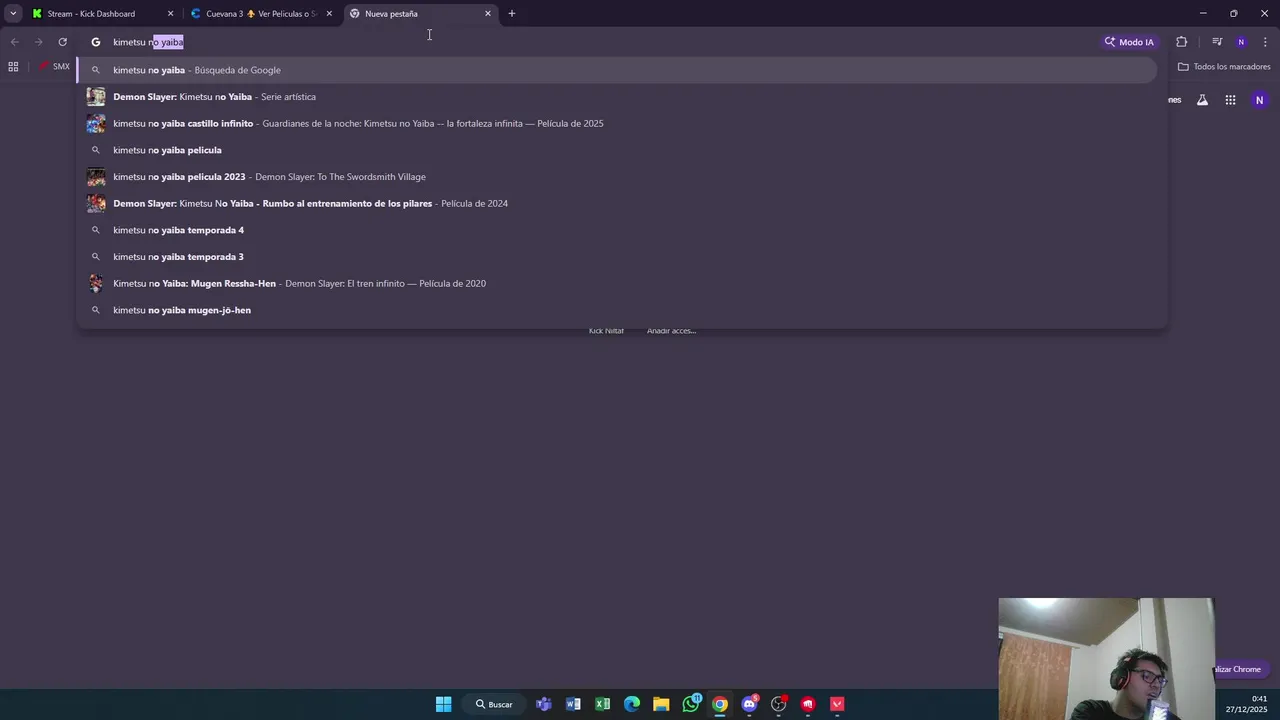This screenshot has width=1280, height=720.
Task: Open Microsoft Word from the taskbar
Action: [573, 704]
